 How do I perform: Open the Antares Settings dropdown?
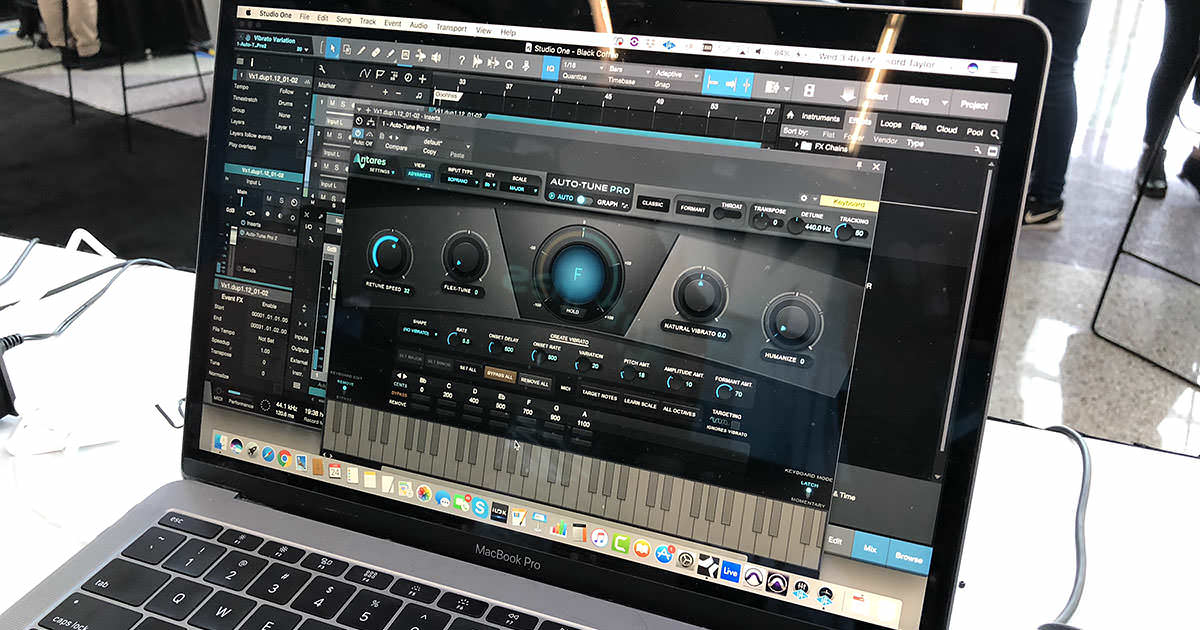tap(384, 171)
